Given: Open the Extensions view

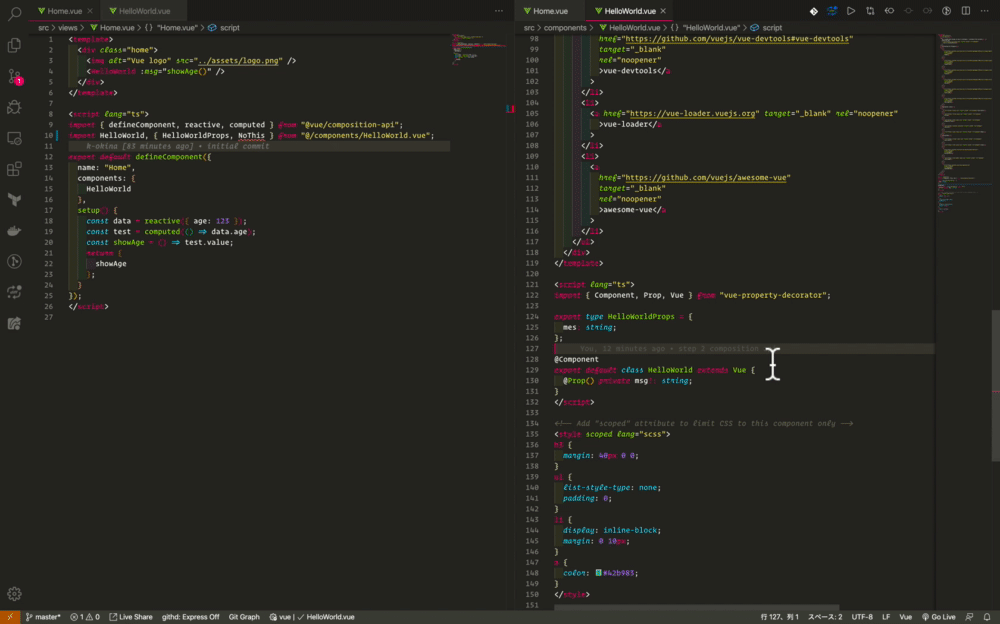Looking at the screenshot, I should [x=14, y=168].
